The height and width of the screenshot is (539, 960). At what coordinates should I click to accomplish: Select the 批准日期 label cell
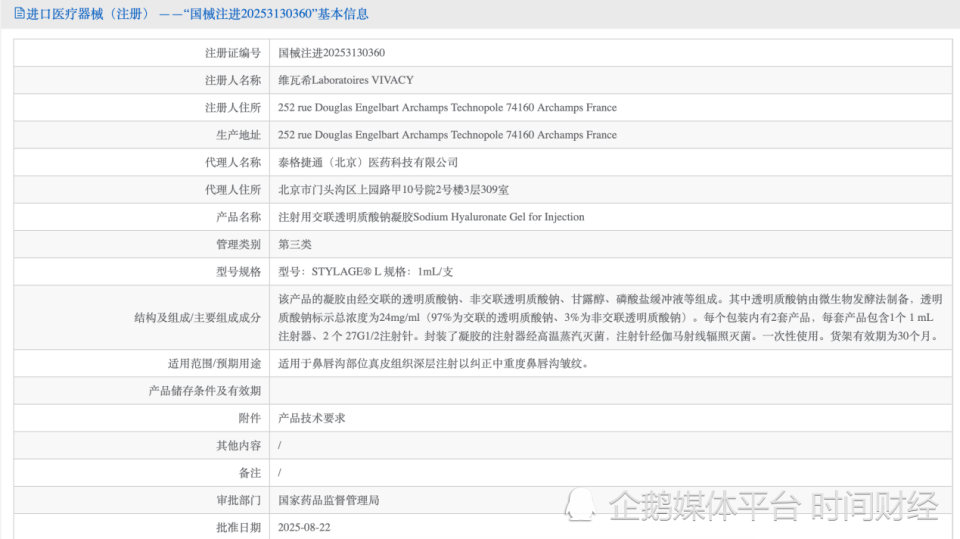click(x=142, y=527)
